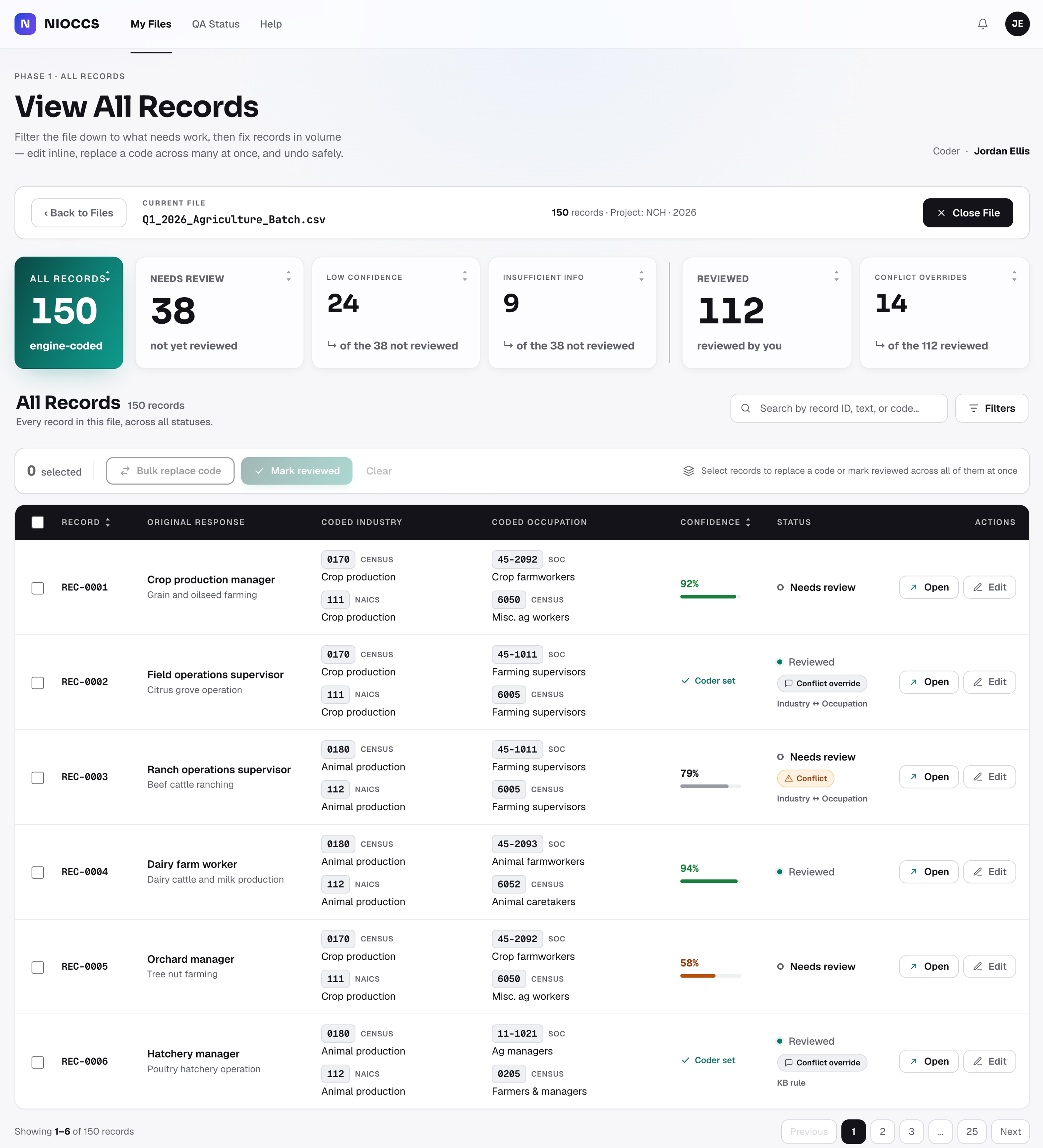Open record REC-0002
The height and width of the screenshot is (1148, 1043).
[928, 682]
